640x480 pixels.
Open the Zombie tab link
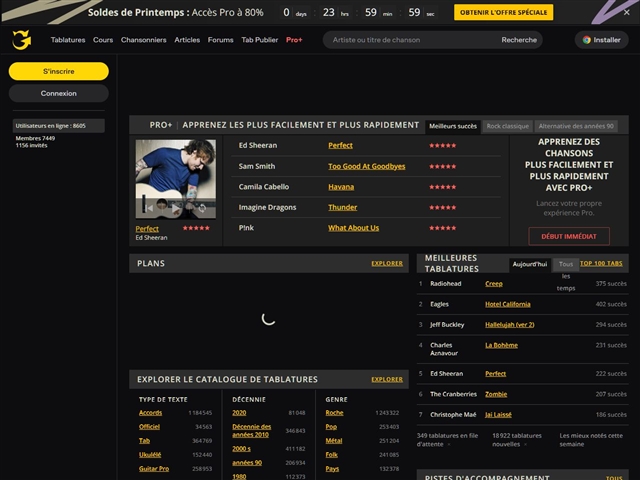496,394
